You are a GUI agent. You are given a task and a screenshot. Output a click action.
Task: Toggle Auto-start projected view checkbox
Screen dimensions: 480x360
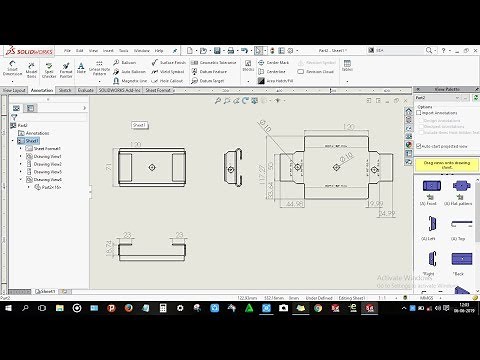tap(419, 146)
